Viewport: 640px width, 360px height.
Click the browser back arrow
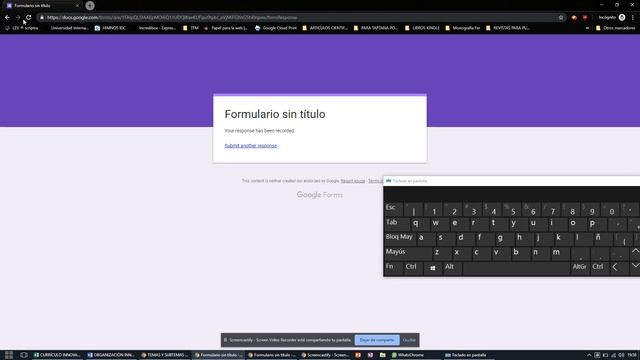(7, 18)
